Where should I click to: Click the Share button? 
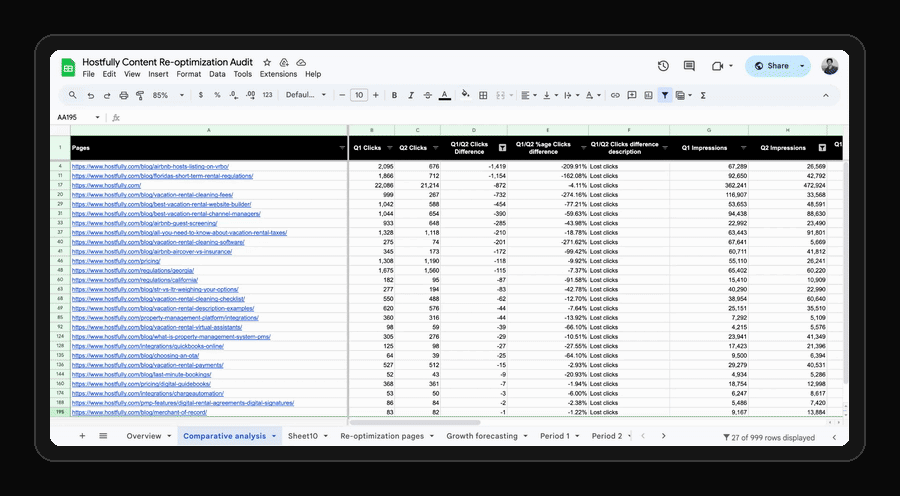pos(772,66)
